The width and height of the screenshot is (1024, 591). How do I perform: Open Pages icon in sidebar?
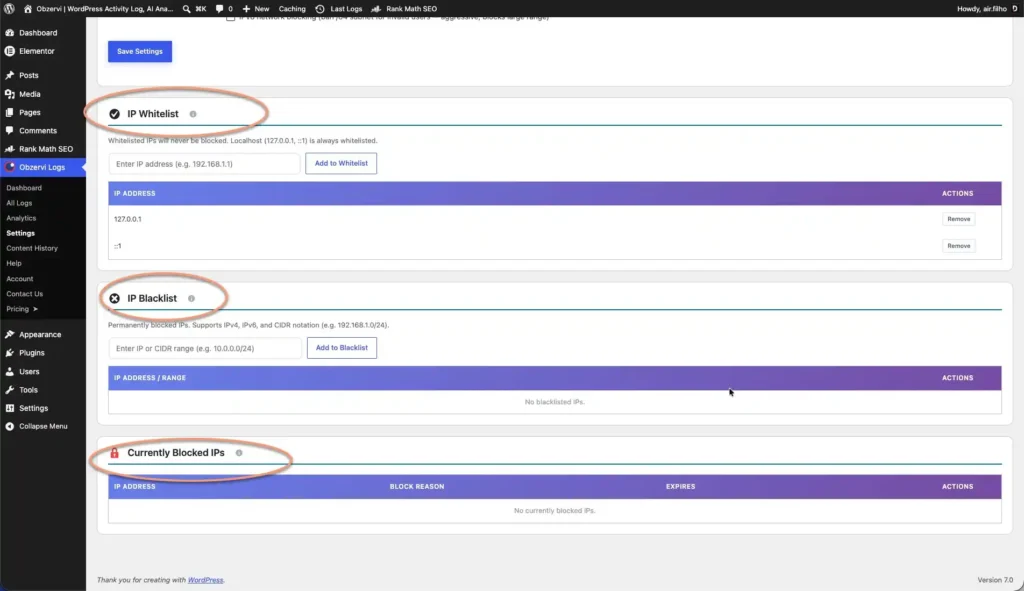click(10, 112)
